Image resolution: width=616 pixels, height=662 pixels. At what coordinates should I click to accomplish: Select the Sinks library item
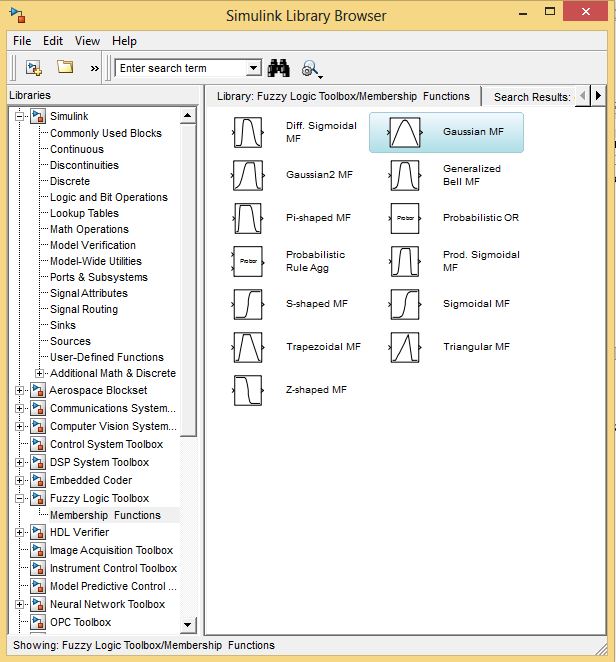click(x=63, y=325)
